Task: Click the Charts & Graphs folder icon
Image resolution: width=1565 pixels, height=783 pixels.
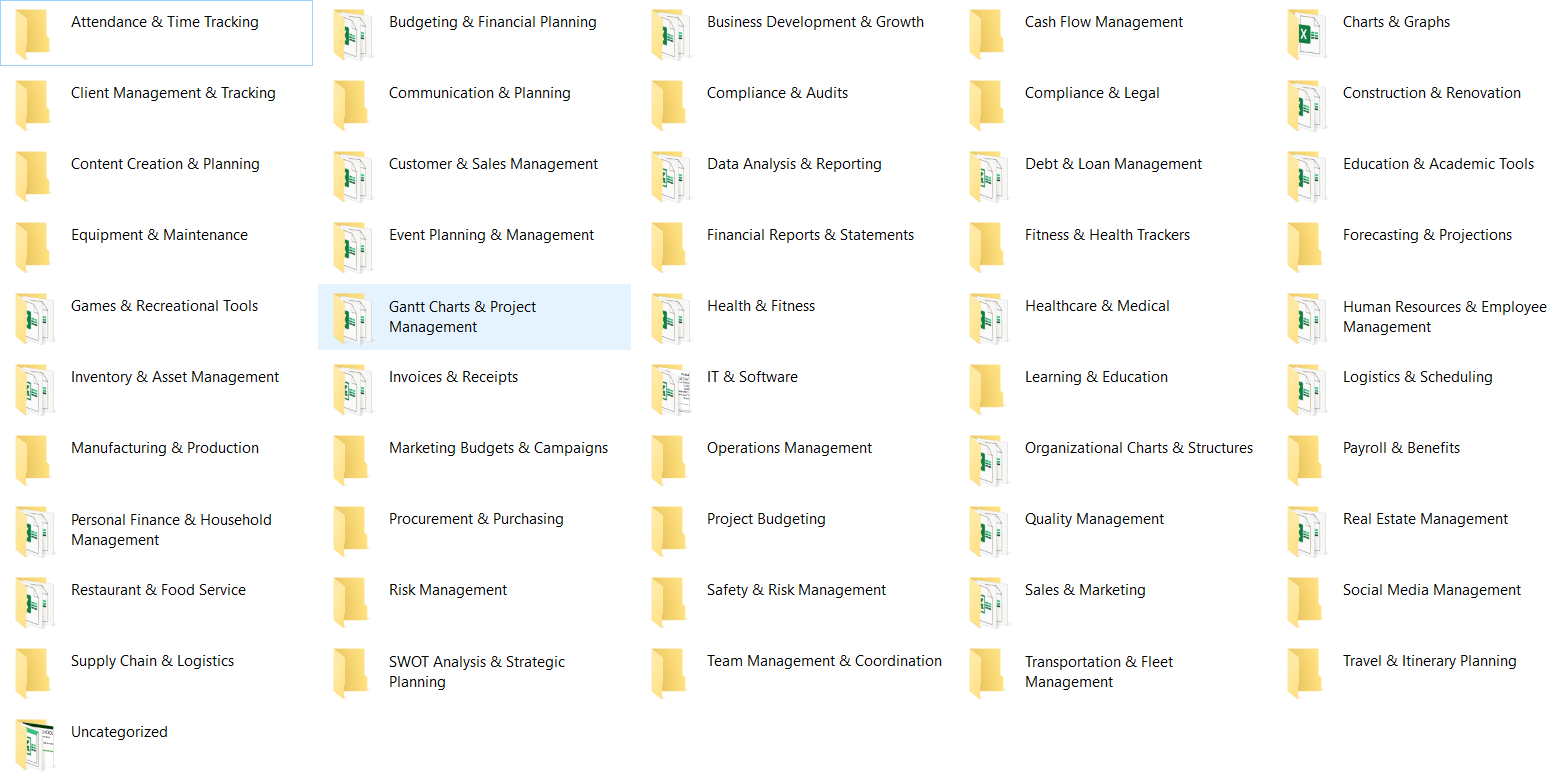Action: coord(1305,34)
